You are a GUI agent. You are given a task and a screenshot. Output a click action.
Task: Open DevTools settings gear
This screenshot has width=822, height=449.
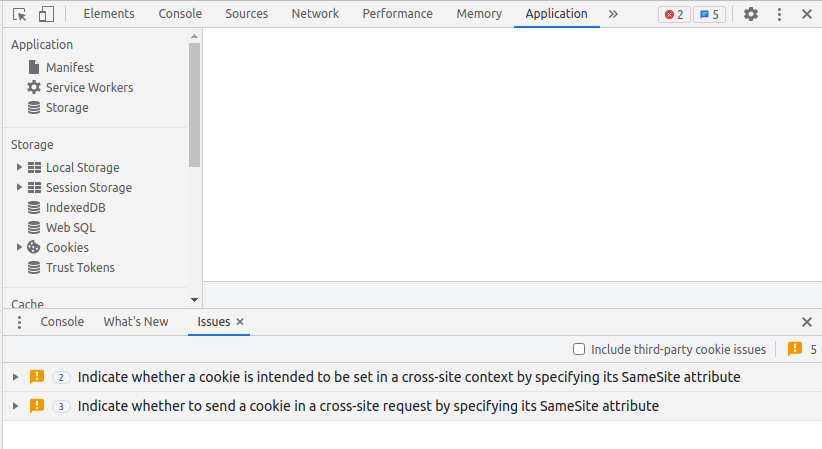tap(751, 14)
